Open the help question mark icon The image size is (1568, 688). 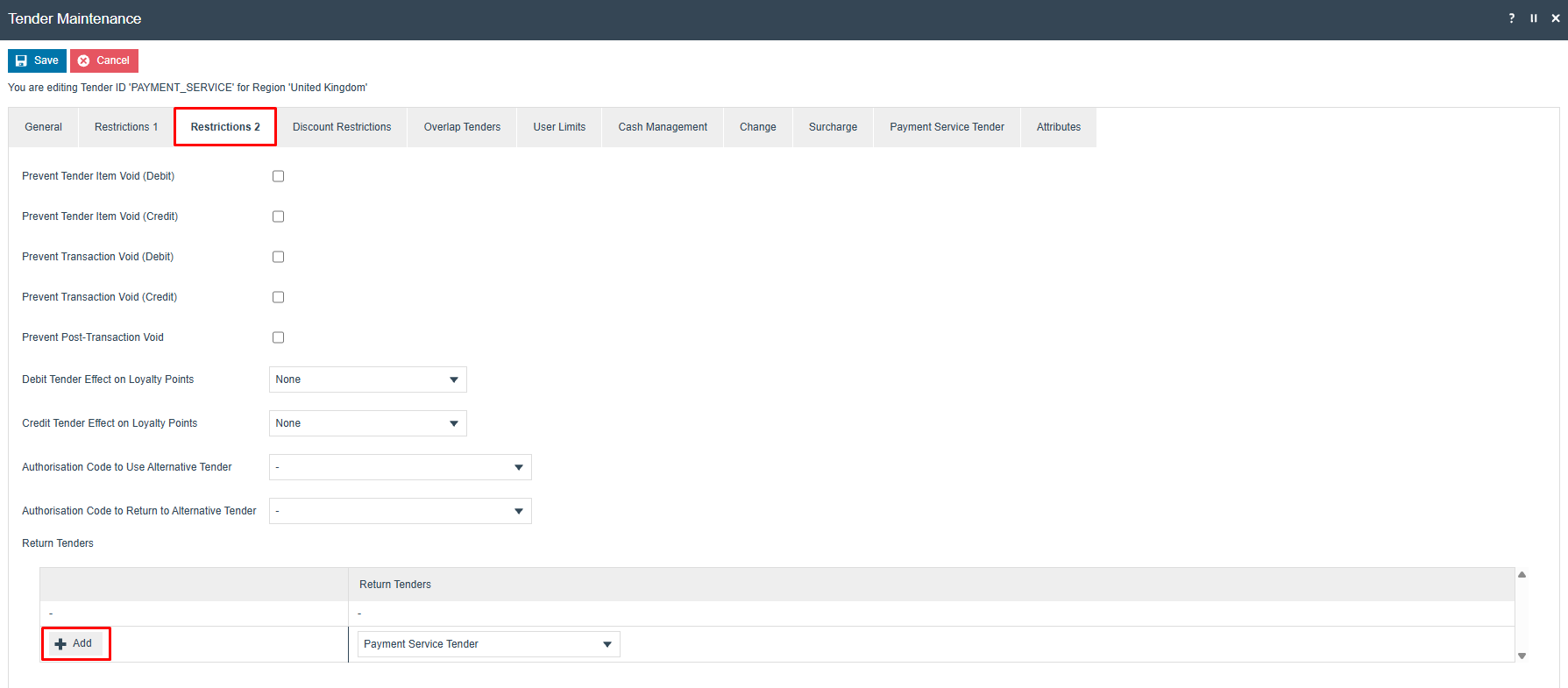tap(1511, 18)
